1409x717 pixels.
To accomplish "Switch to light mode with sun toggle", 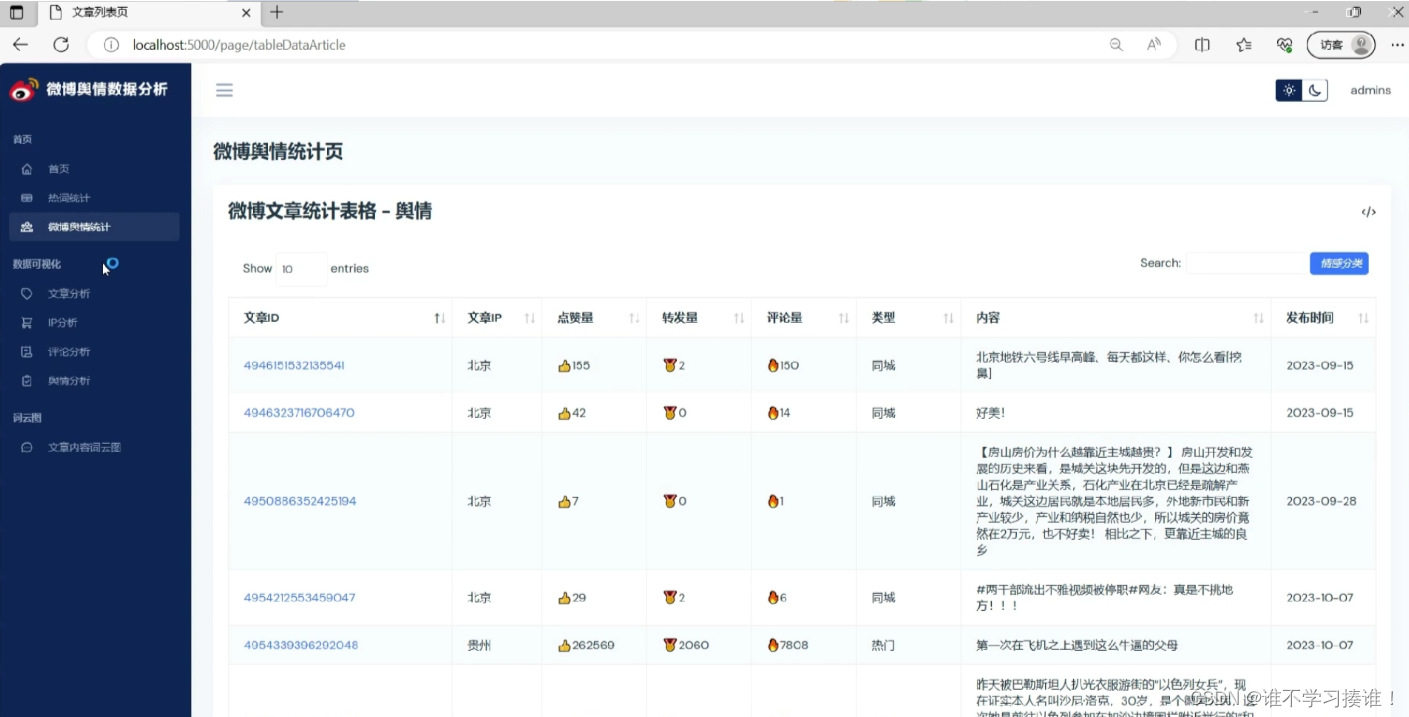I will coord(1289,90).
